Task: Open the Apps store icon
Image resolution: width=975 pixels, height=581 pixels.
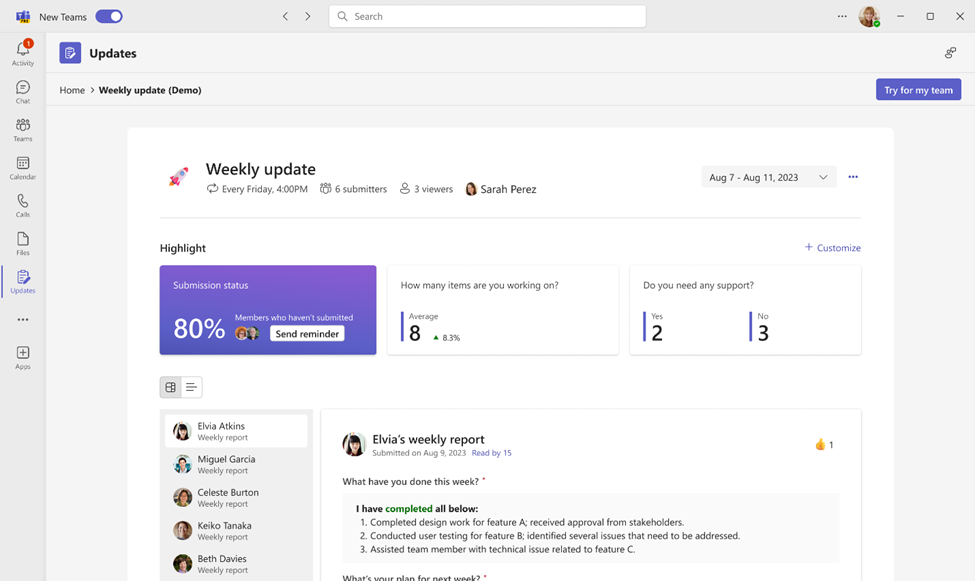Action: click(x=22, y=357)
